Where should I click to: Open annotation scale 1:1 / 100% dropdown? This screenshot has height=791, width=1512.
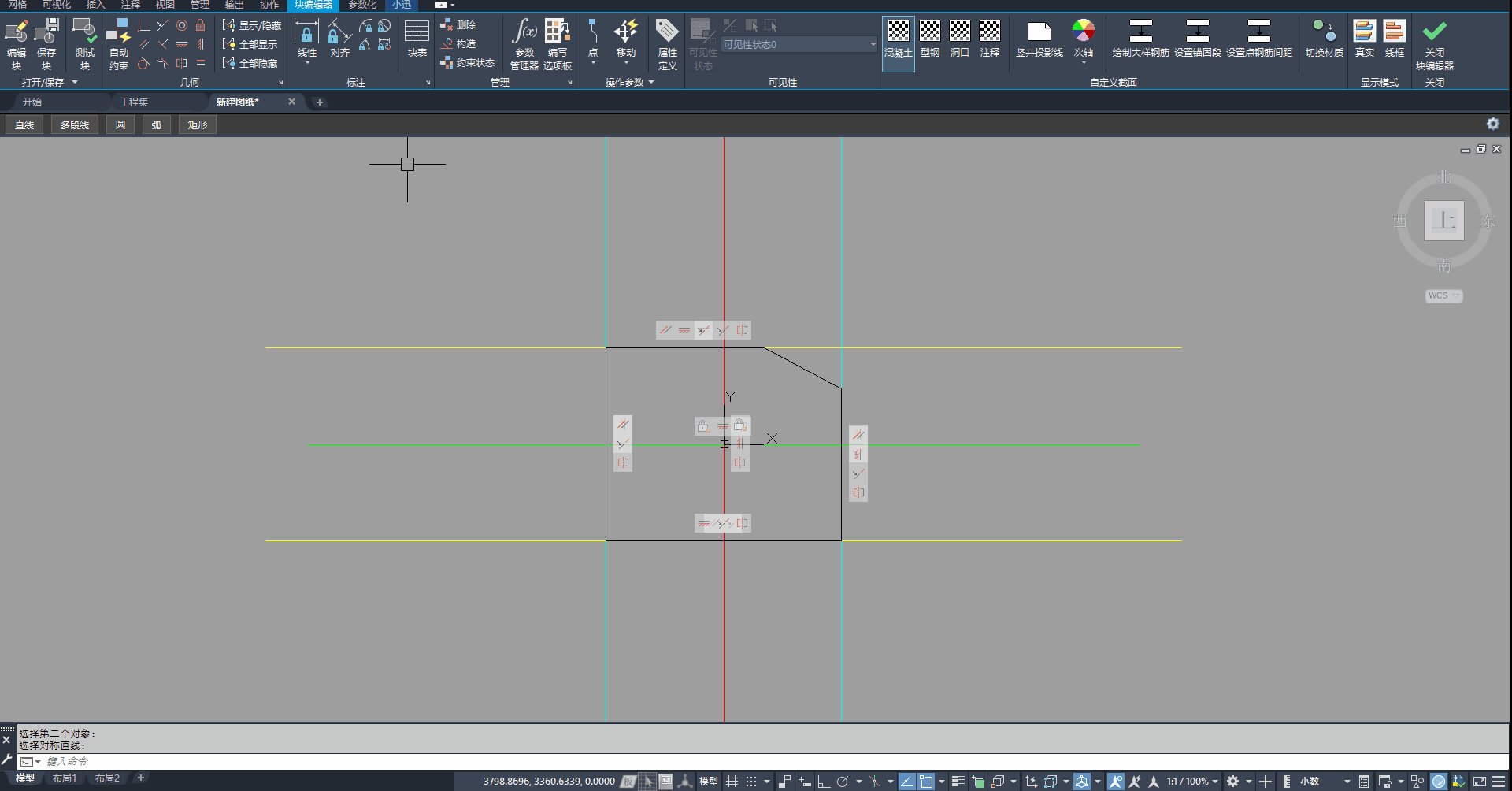tap(1192, 782)
